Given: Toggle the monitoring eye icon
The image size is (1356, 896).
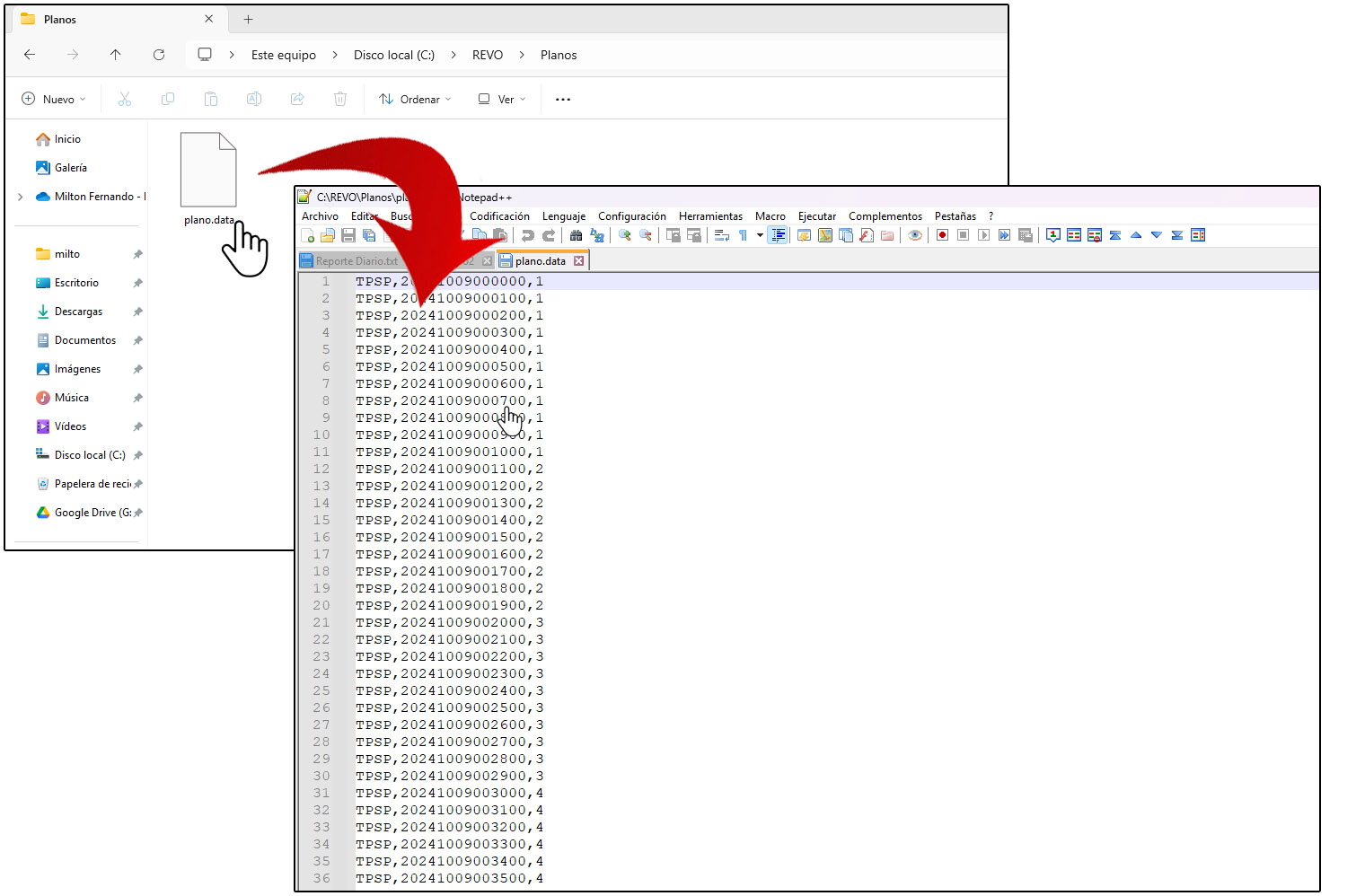Looking at the screenshot, I should pos(915,235).
